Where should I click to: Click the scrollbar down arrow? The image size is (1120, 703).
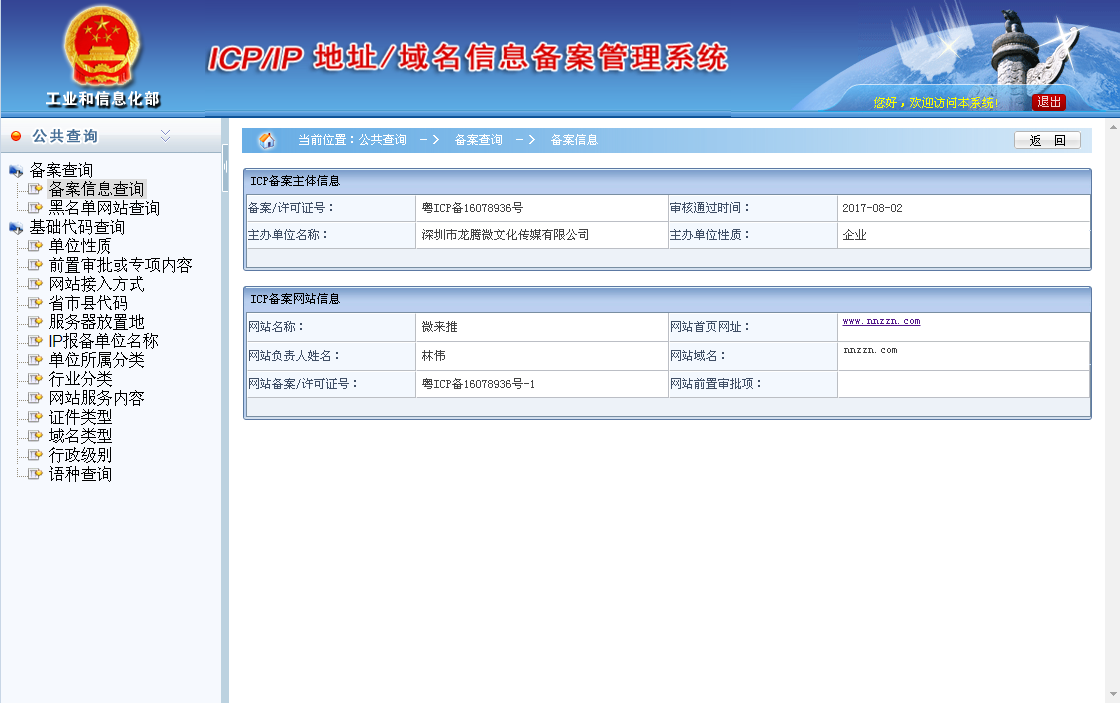point(1113,694)
